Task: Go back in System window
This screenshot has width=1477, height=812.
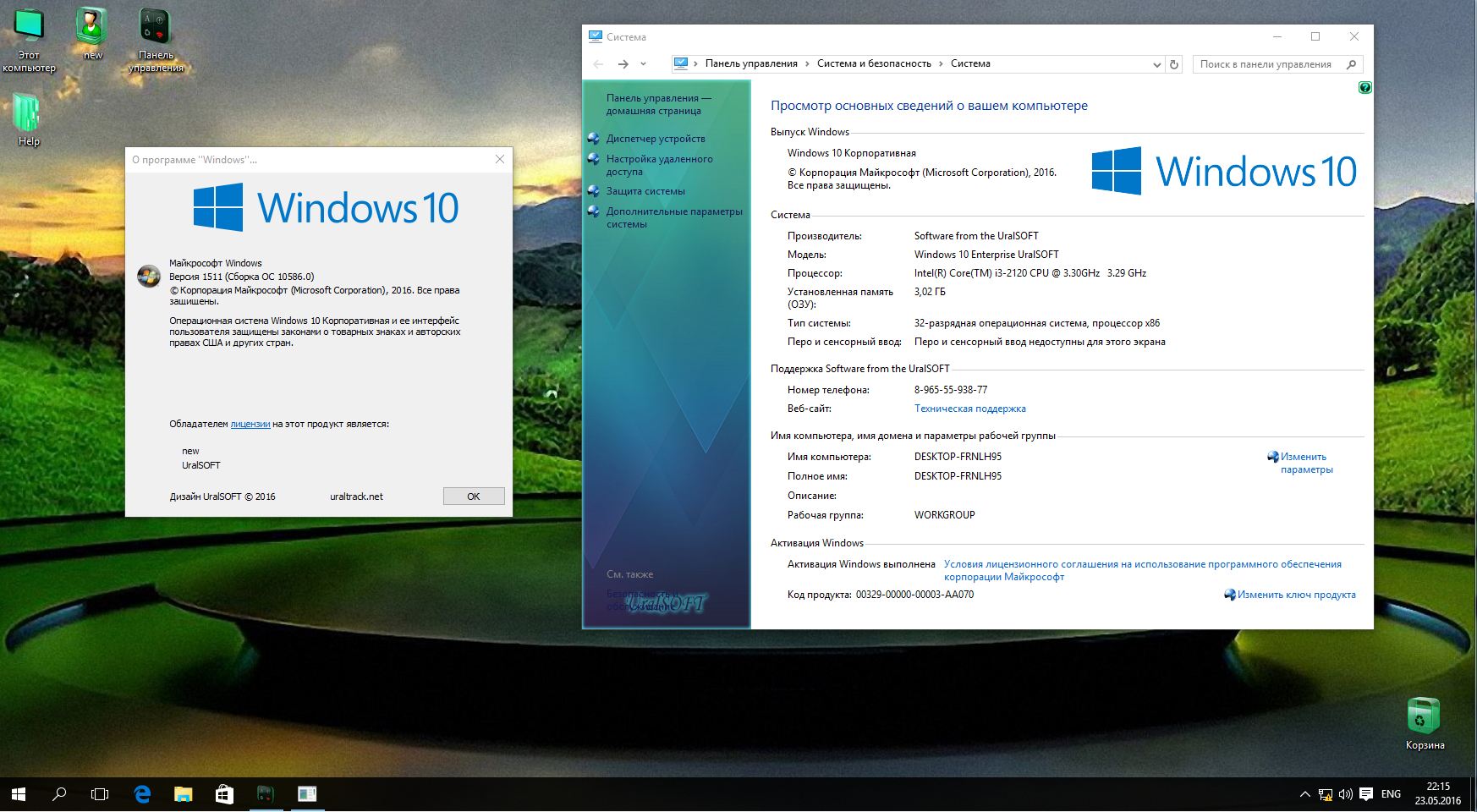Action: [x=599, y=64]
